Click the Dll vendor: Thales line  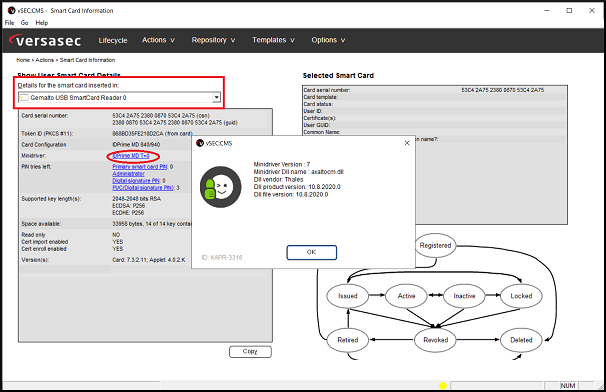pos(278,179)
